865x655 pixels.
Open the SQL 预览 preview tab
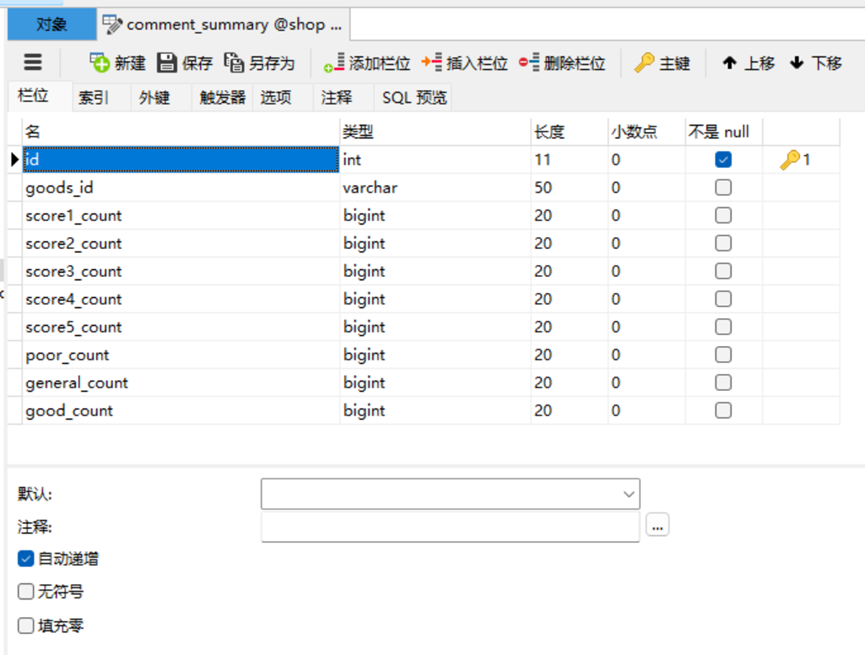tap(414, 98)
